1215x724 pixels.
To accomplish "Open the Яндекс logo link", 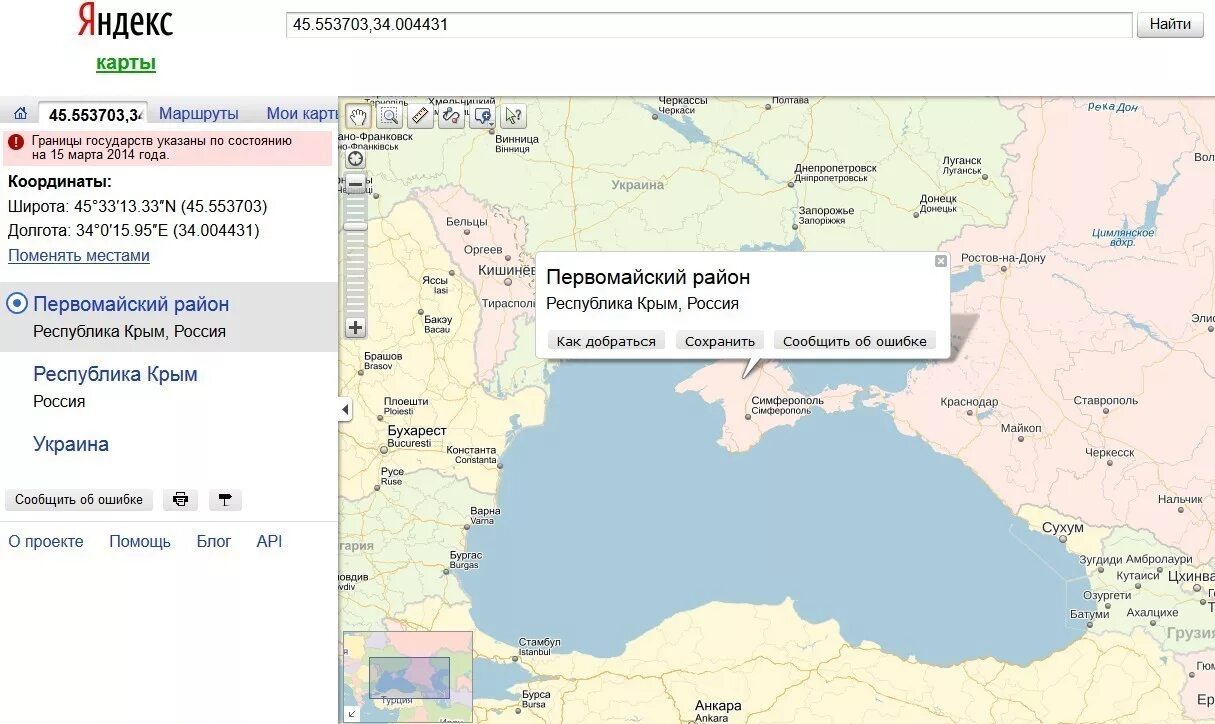I will click(x=125, y=22).
